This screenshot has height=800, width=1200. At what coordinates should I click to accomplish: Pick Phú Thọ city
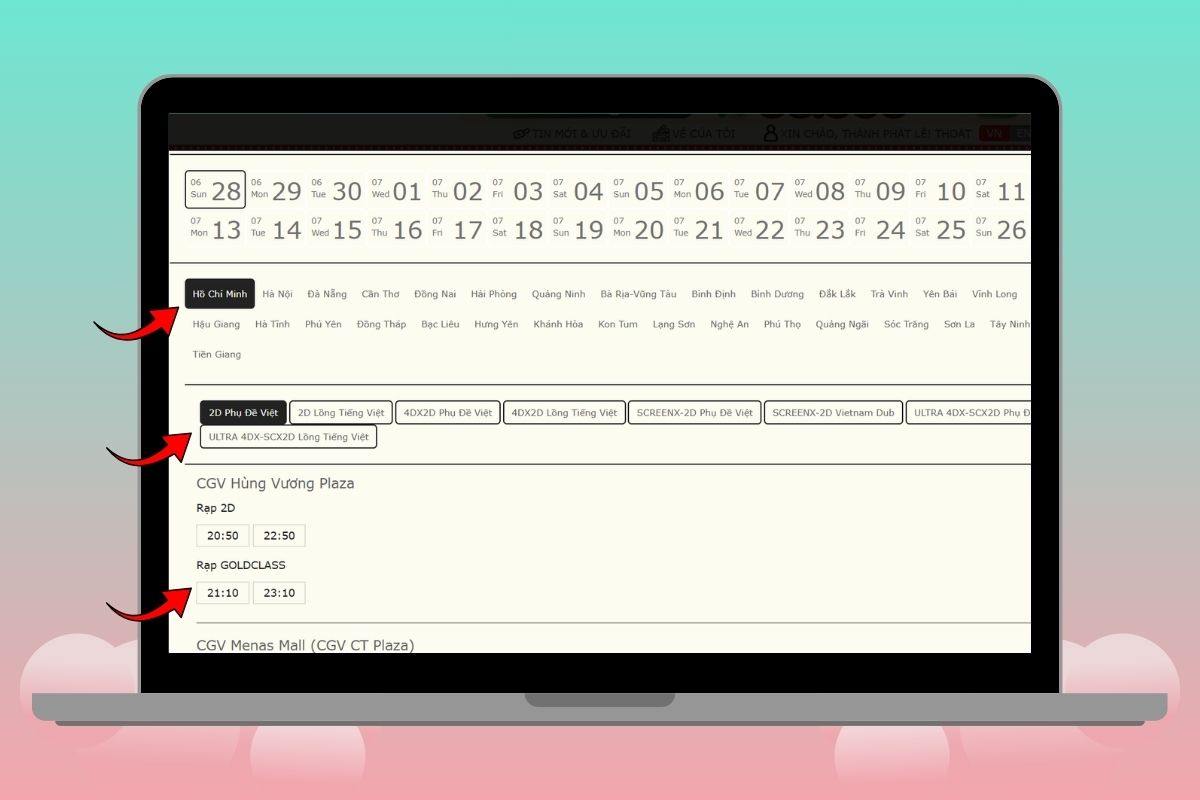point(782,324)
